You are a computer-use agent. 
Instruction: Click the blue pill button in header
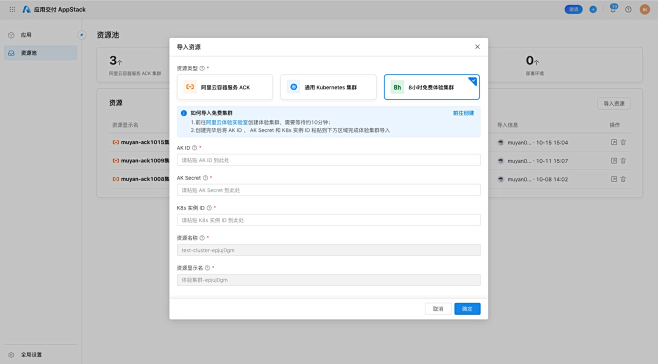click(x=573, y=9)
